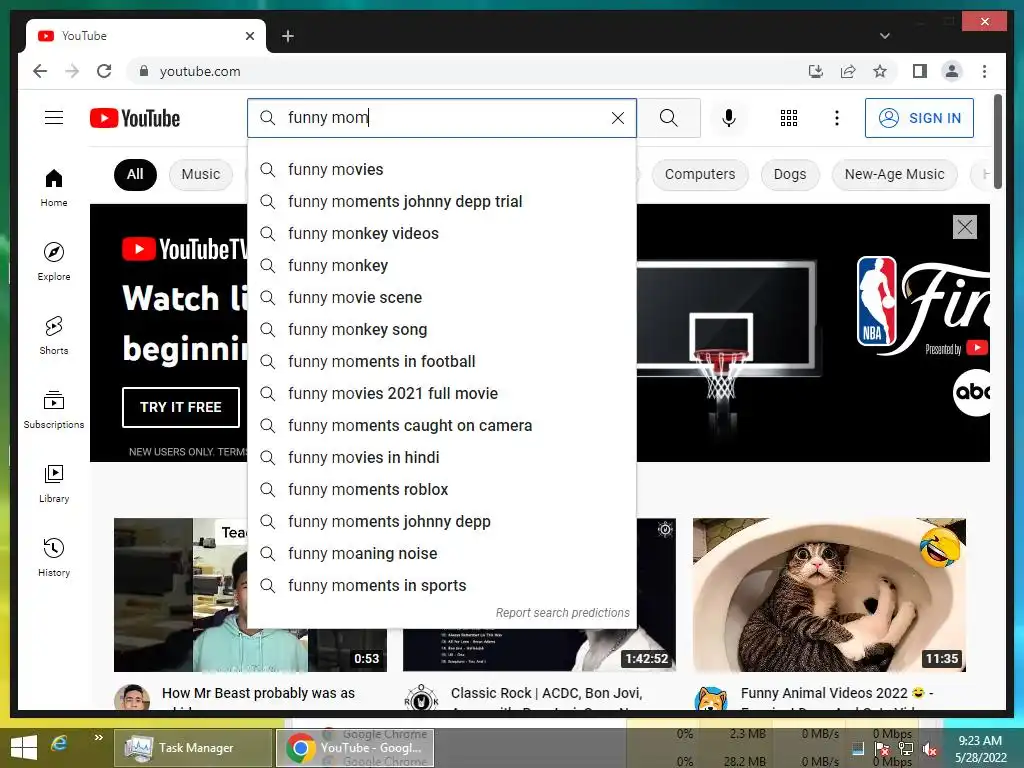Close the YouTube TV ad banner
The width and height of the screenshot is (1024, 768).
965,227
